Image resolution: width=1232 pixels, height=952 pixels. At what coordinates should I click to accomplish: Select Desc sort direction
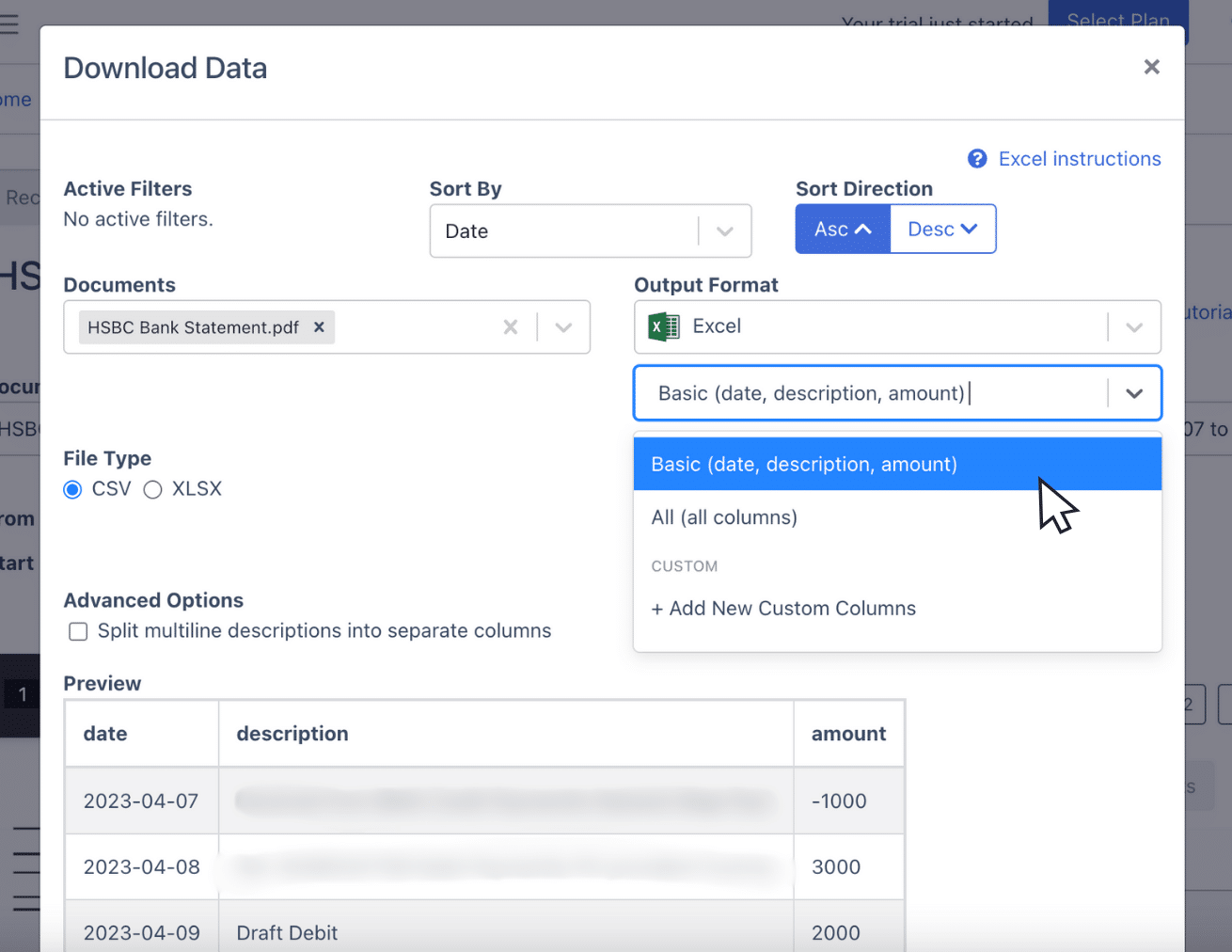(942, 229)
